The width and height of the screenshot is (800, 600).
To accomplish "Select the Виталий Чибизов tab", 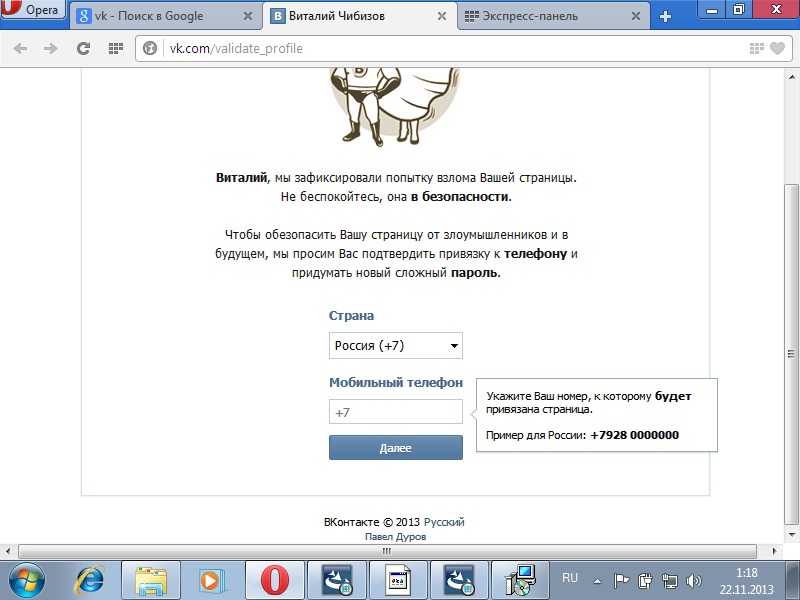I will pos(359,16).
